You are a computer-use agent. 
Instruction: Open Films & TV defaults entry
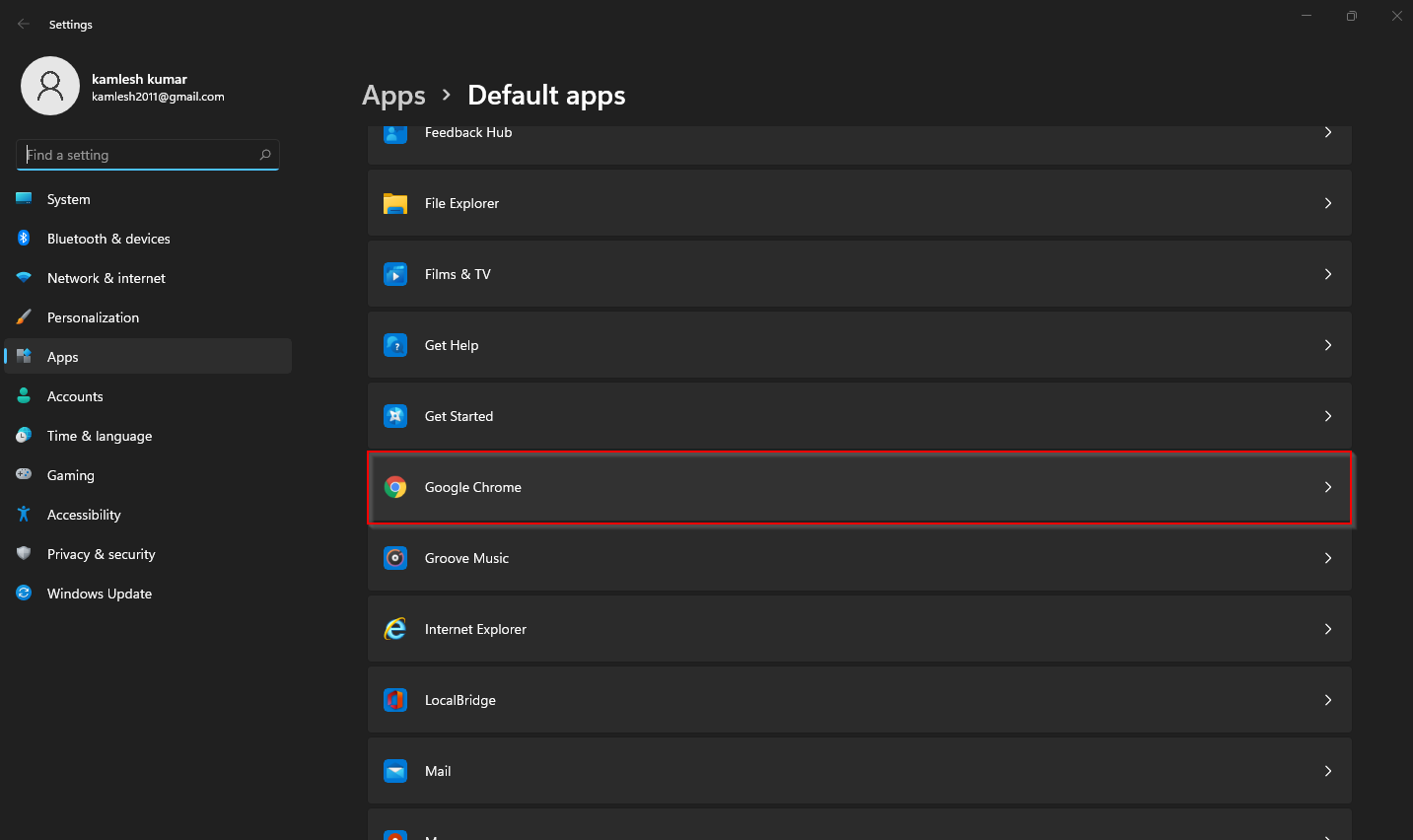859,274
